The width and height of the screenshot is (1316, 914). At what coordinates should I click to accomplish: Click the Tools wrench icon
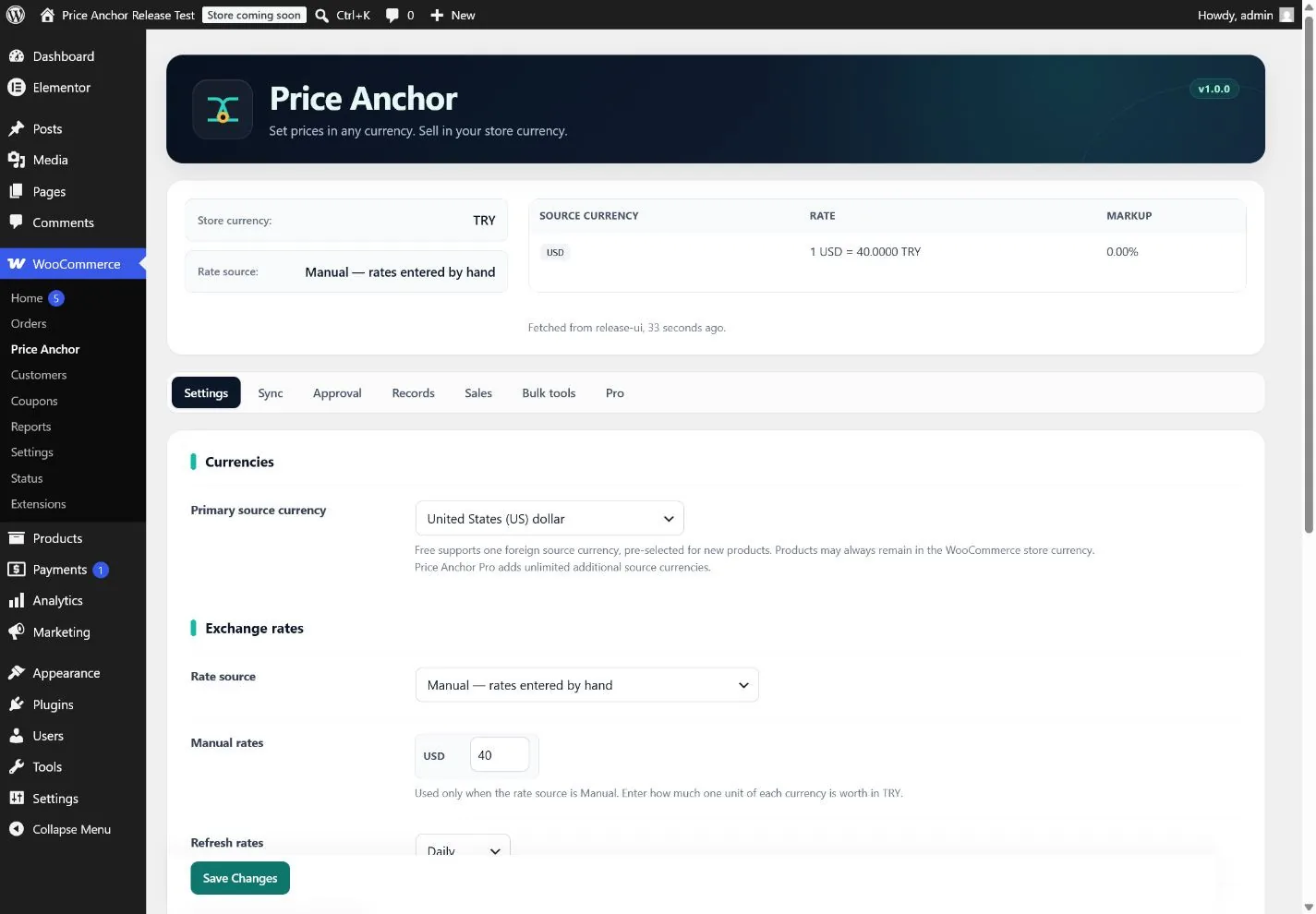click(16, 767)
